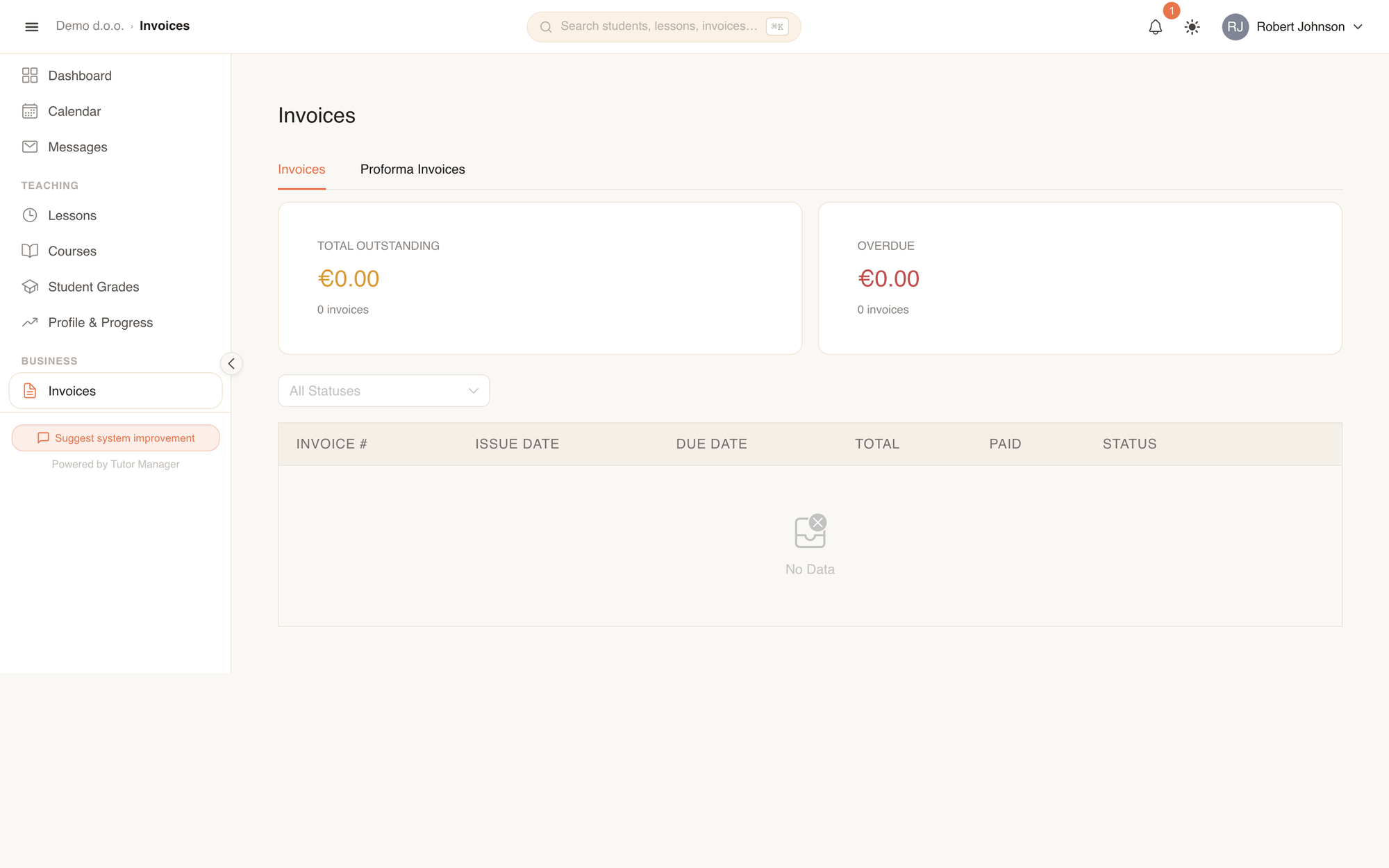Click the suggestion chat bubble icon
The image size is (1389, 868).
[43, 438]
